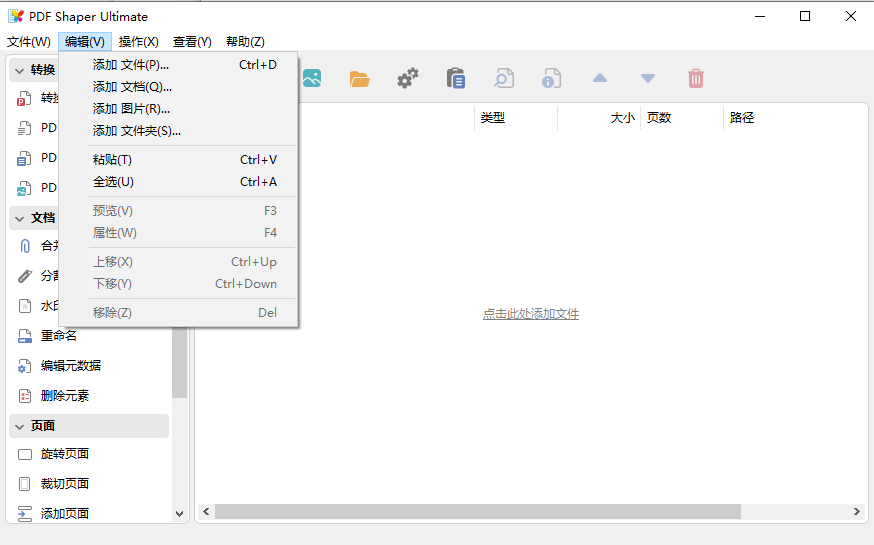Open the 文件(W) menu
This screenshot has width=874, height=545.
pos(28,42)
